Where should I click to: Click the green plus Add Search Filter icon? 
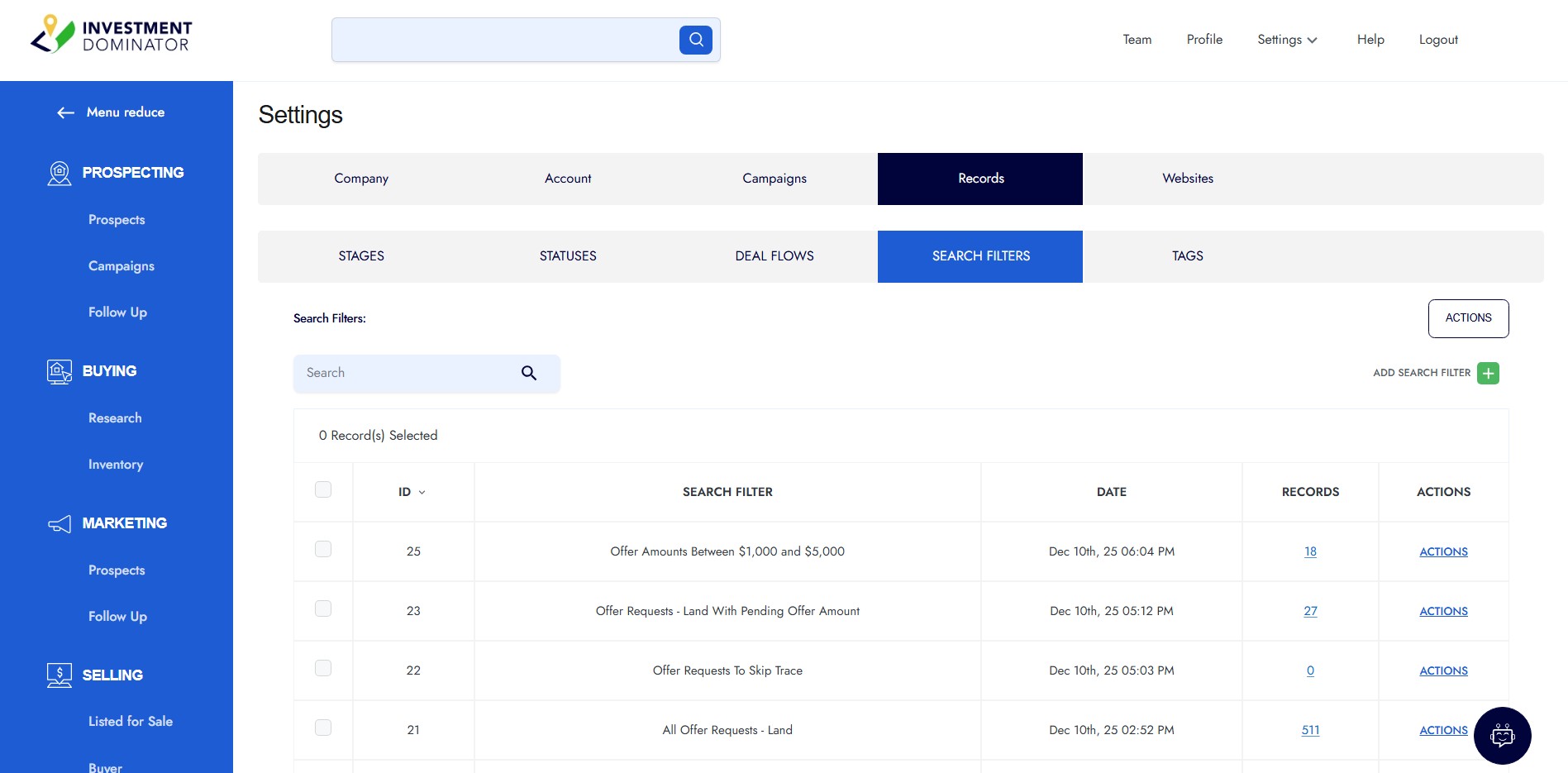(x=1488, y=373)
